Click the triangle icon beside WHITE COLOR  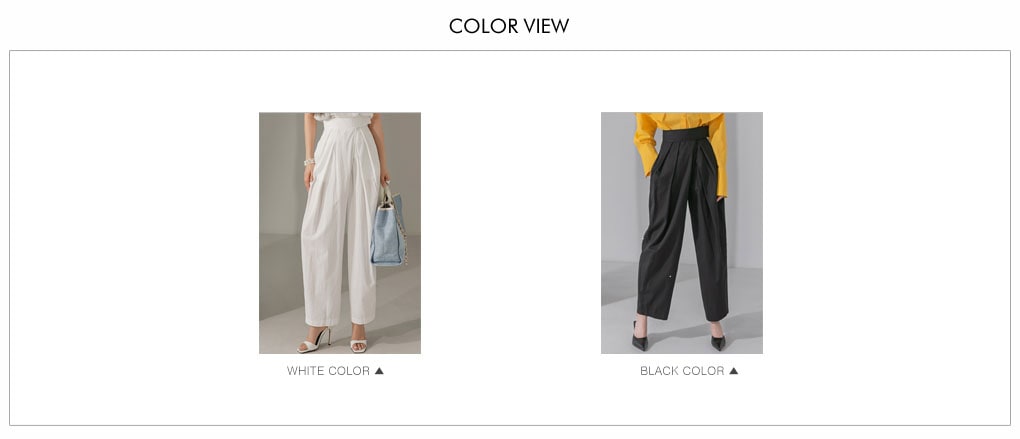379,371
